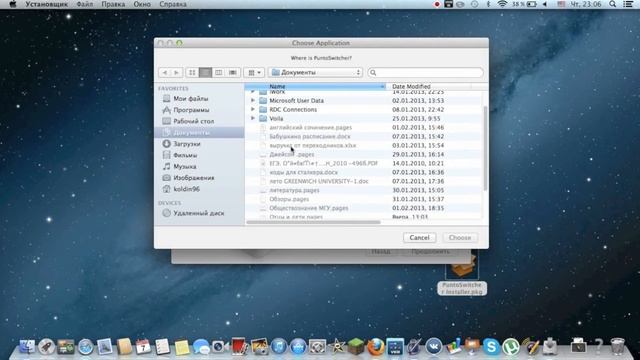Open the Apple menu
640x360 pixels.
tap(13, 4)
